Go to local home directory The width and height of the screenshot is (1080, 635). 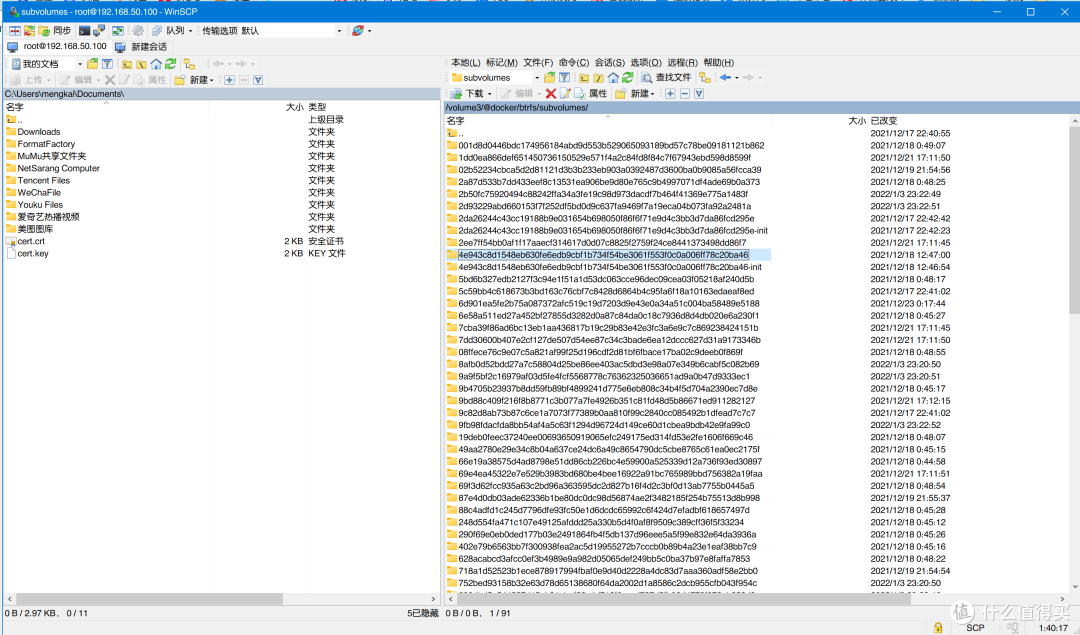pos(156,64)
